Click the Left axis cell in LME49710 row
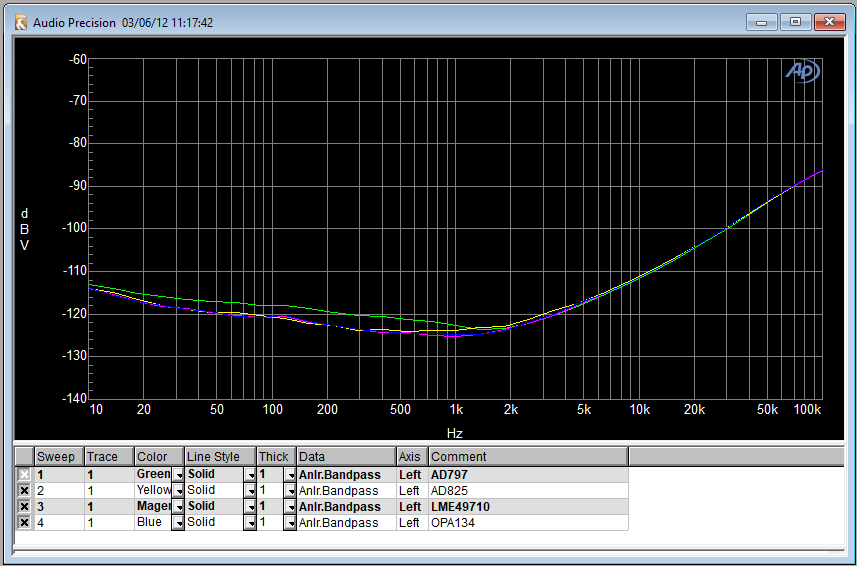The width and height of the screenshot is (857, 566). (412, 506)
